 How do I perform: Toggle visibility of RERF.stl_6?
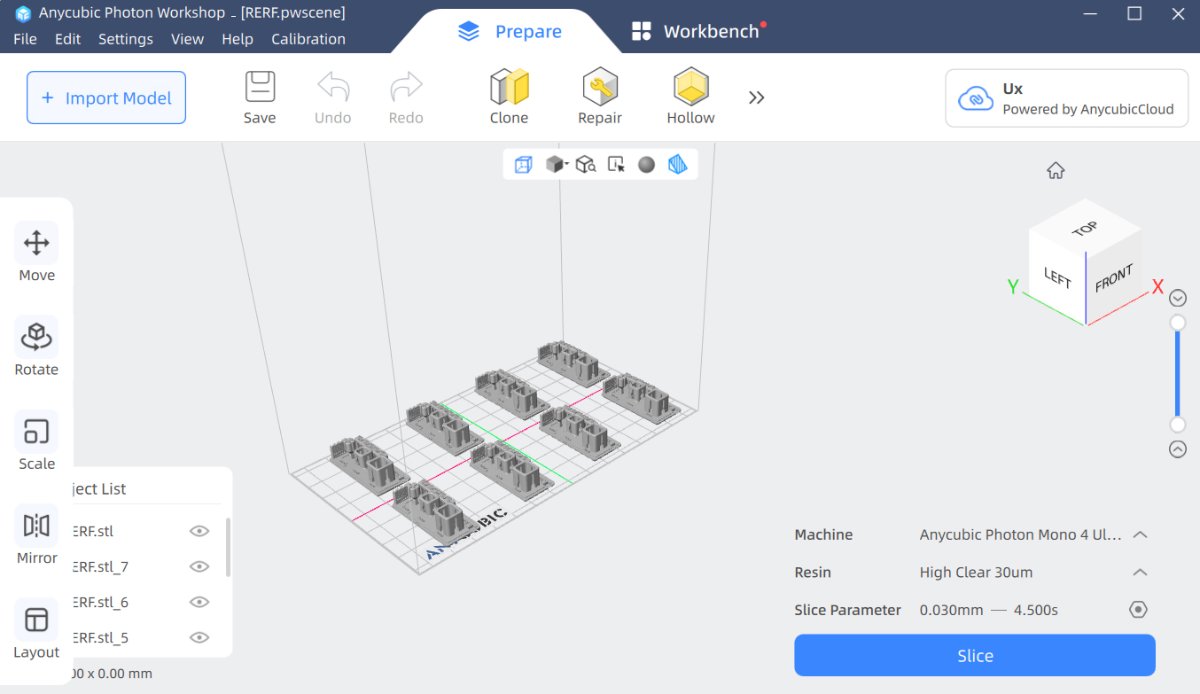(199, 602)
